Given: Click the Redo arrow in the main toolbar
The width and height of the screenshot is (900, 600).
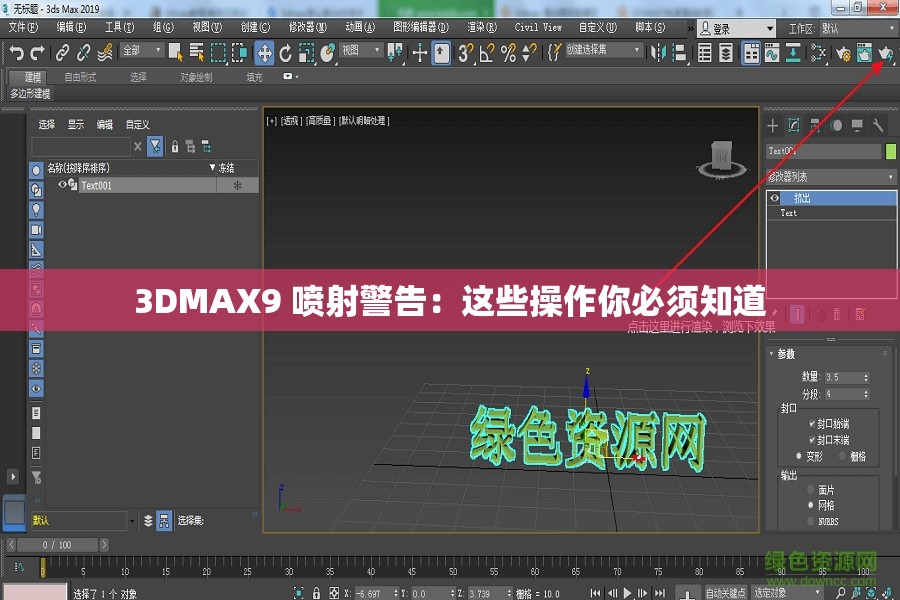Looking at the screenshot, I should pyautogui.click(x=38, y=53).
